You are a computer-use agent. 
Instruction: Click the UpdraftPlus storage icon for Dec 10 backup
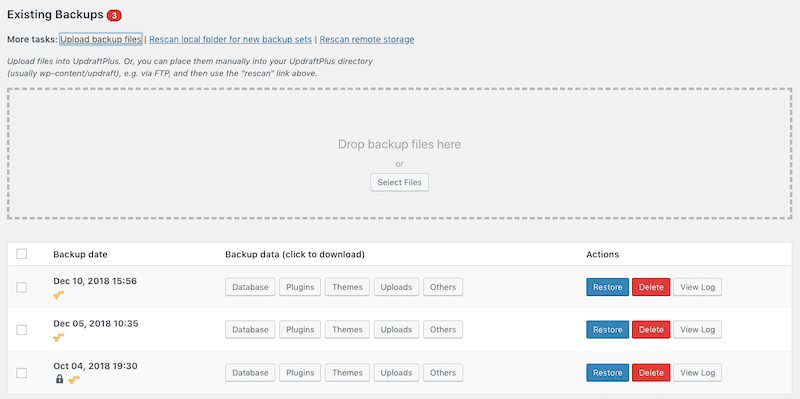[x=59, y=294]
